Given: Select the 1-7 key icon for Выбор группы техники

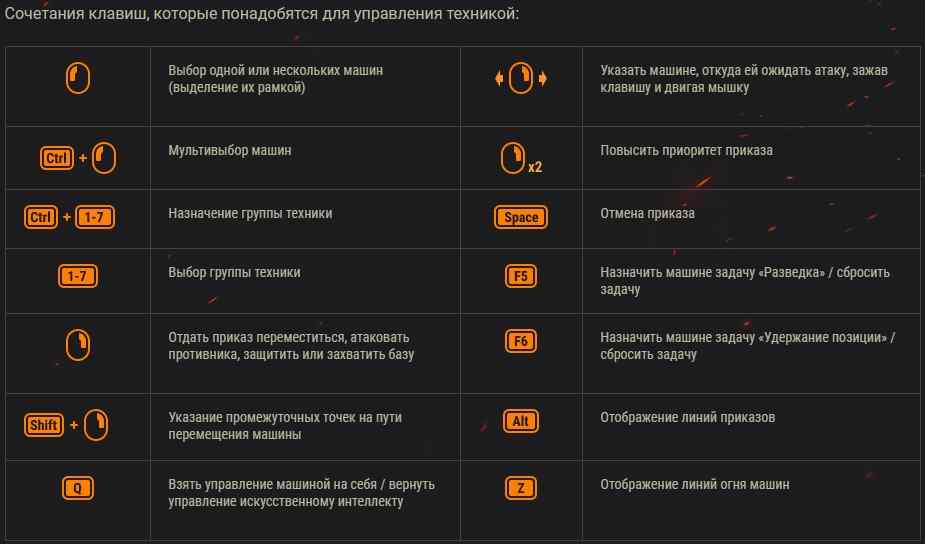Looking at the screenshot, I should [x=77, y=276].
